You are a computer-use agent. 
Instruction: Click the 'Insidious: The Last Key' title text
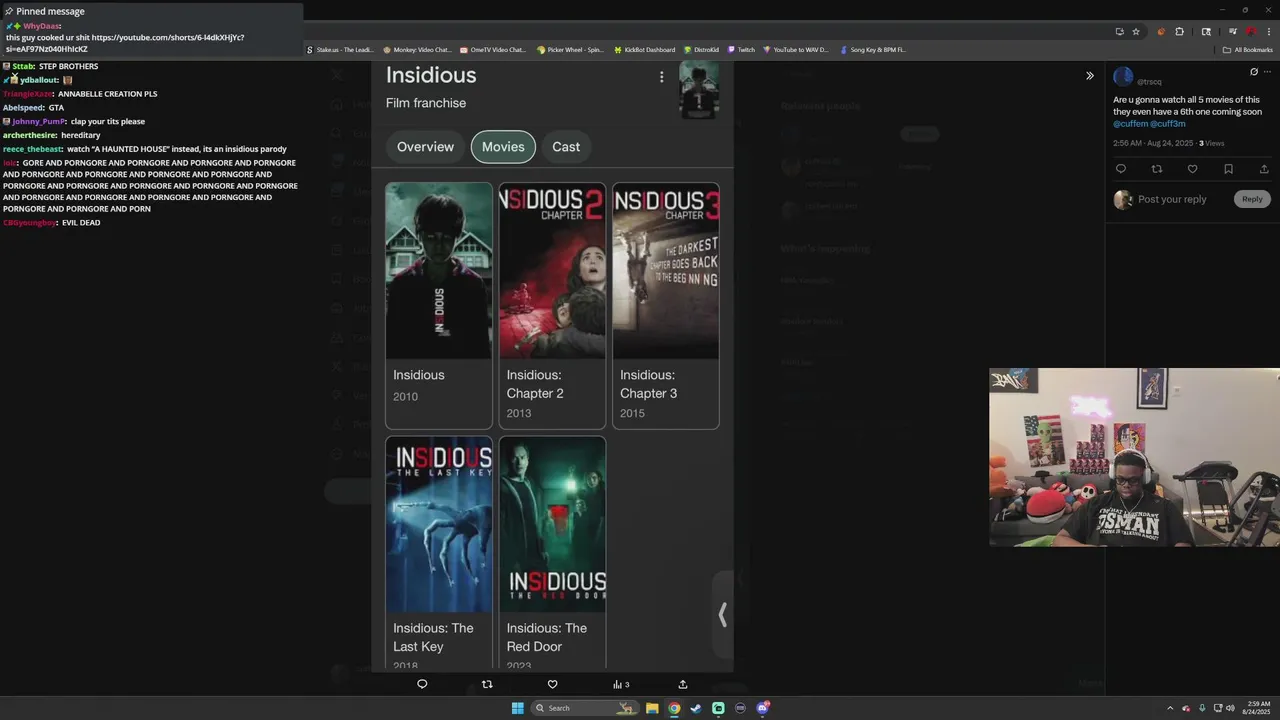click(433, 637)
